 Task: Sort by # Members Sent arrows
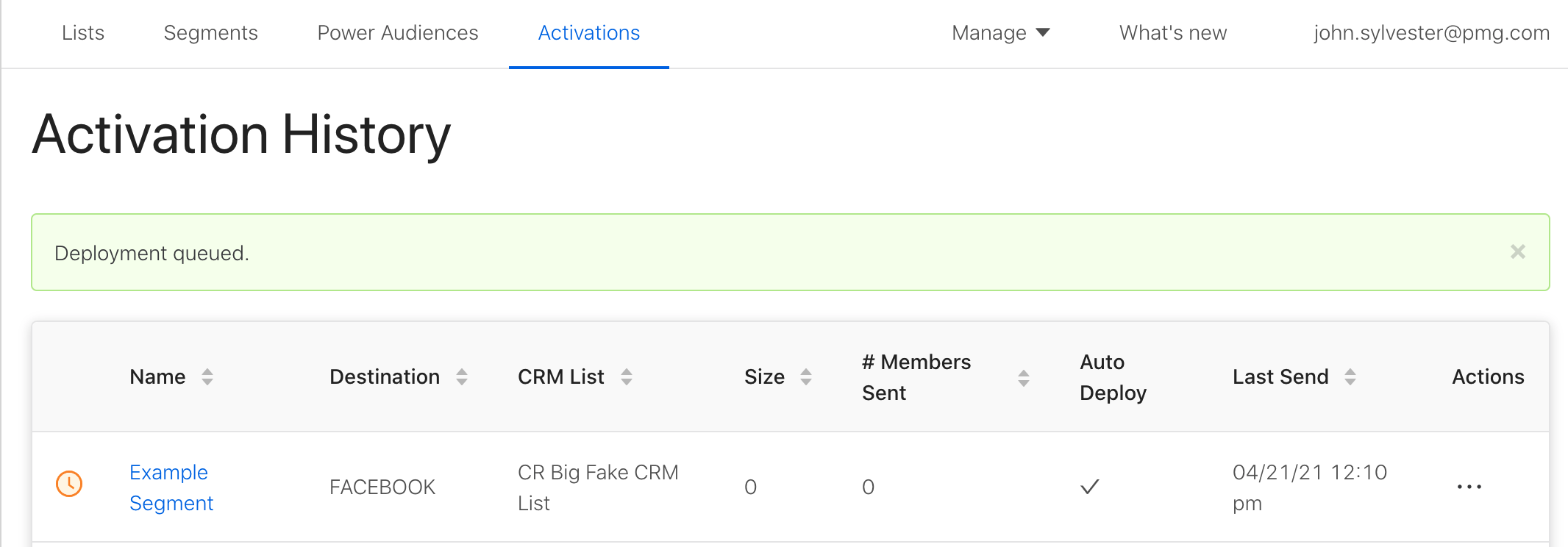1023,378
